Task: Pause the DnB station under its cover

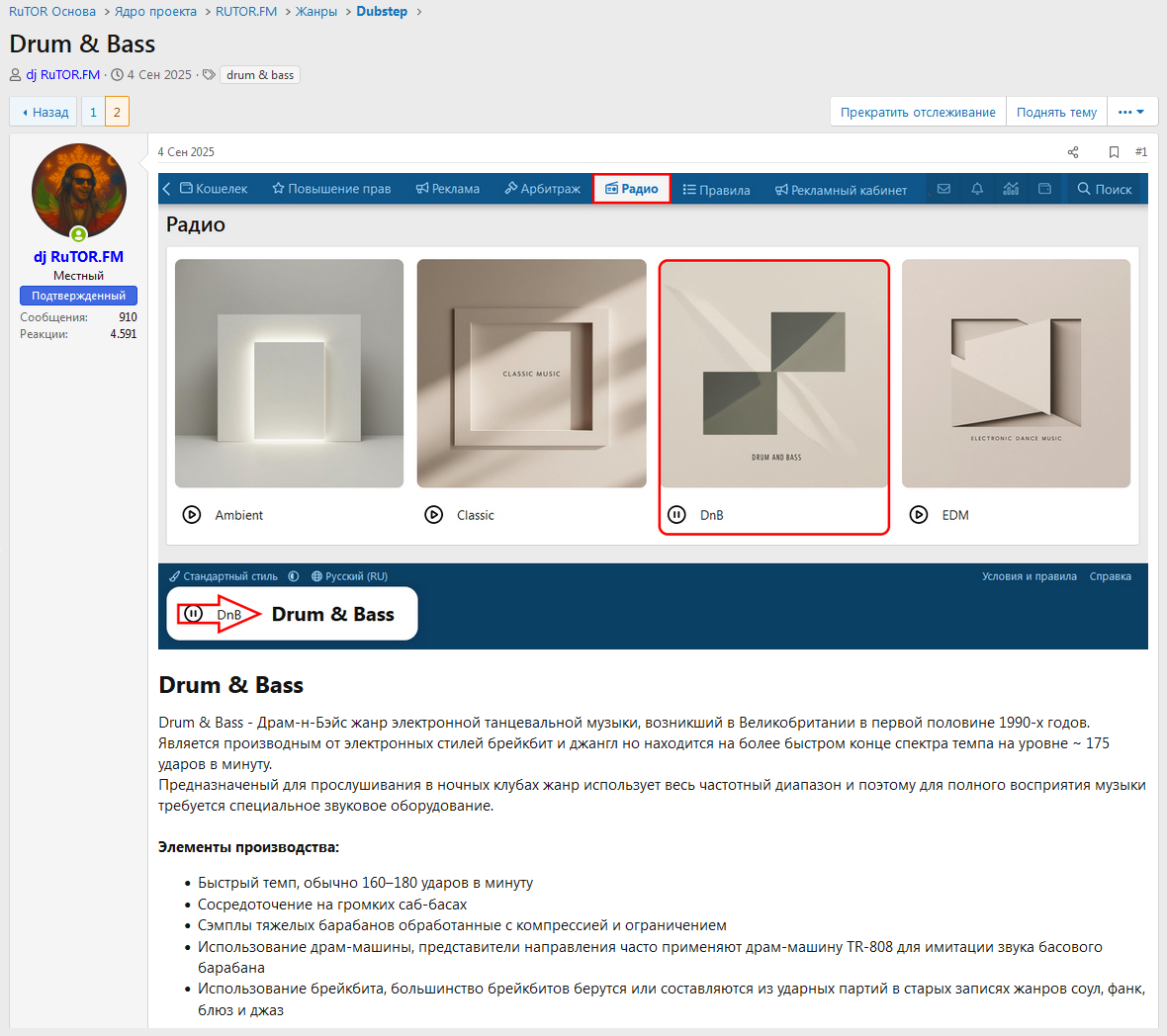Action: point(676,515)
